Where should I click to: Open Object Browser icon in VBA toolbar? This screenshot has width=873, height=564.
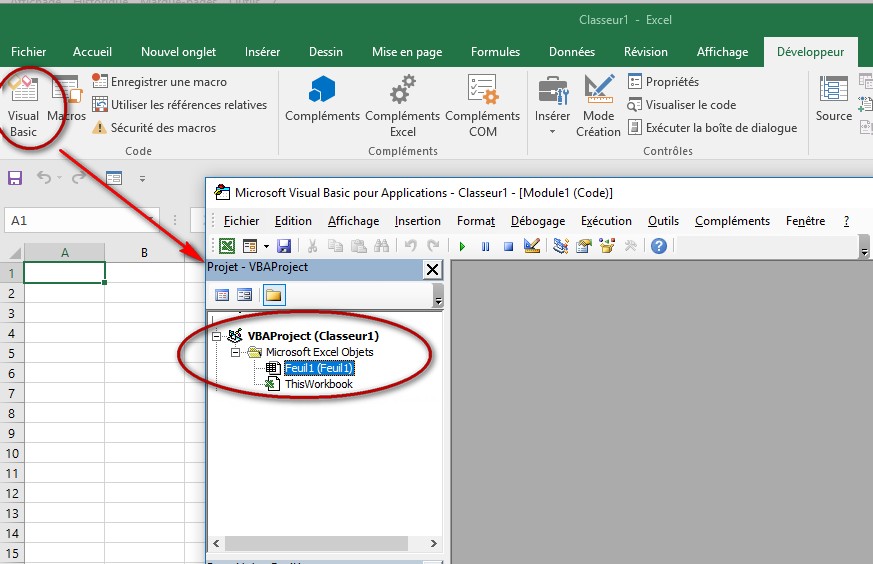click(x=607, y=246)
